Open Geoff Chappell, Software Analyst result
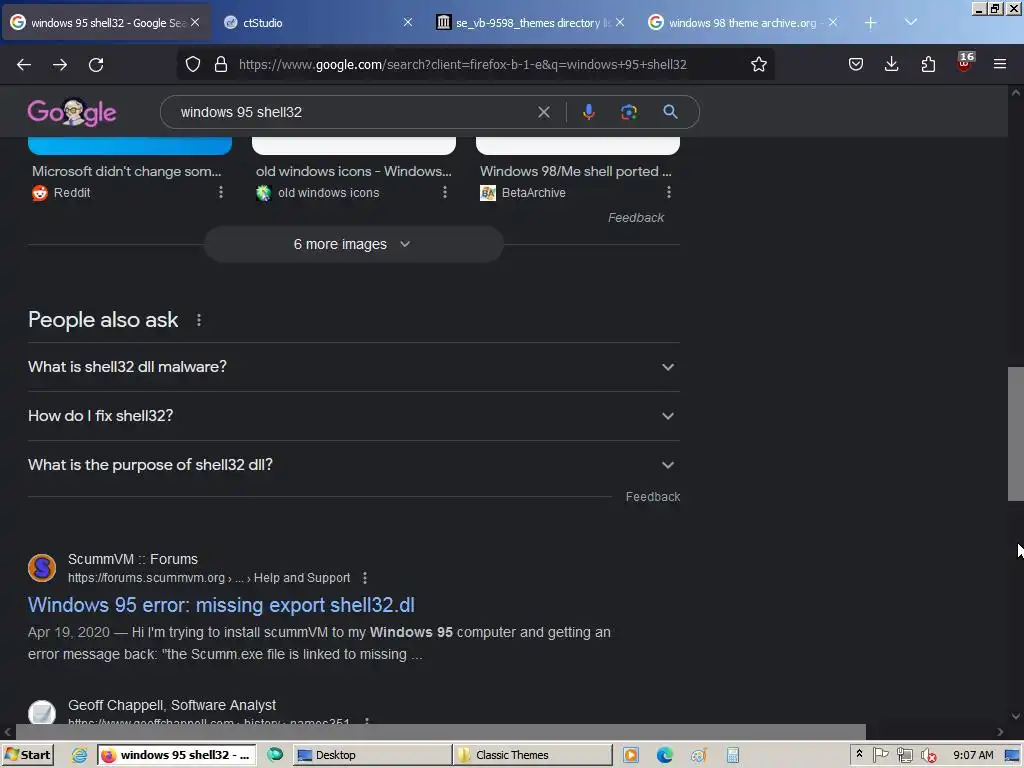The image size is (1024, 768). 172,705
